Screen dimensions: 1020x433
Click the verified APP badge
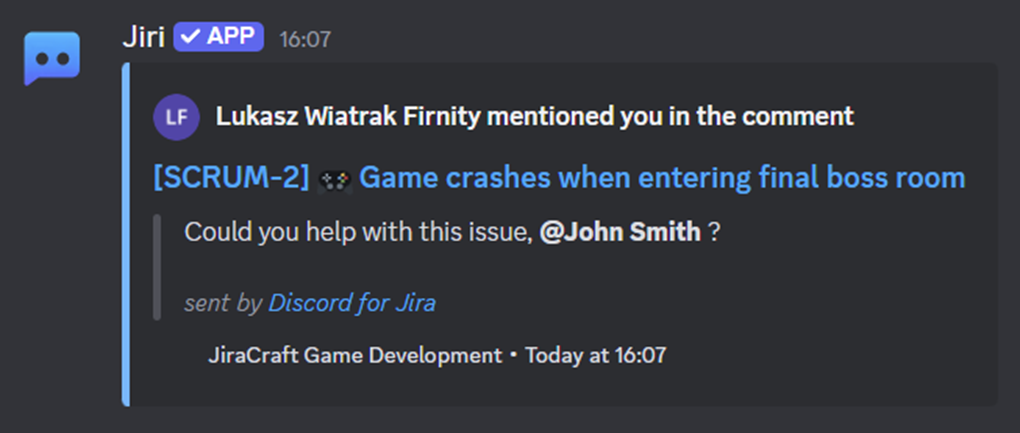(x=219, y=37)
